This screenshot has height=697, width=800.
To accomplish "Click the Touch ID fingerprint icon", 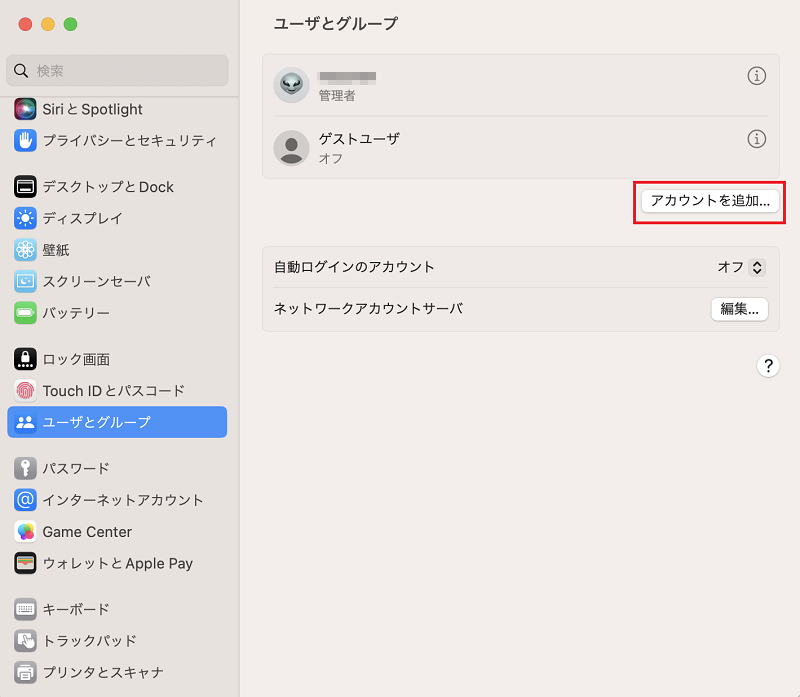I will pyautogui.click(x=25, y=391).
